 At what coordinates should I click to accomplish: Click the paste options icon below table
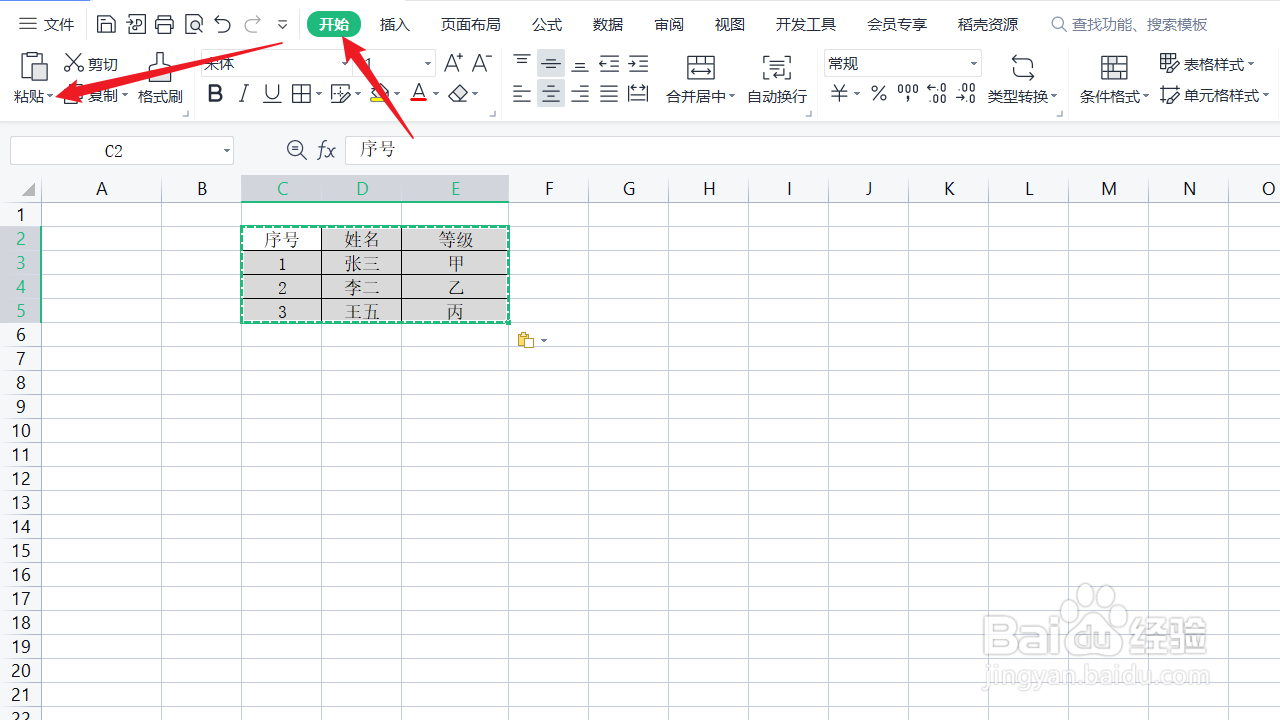[526, 341]
